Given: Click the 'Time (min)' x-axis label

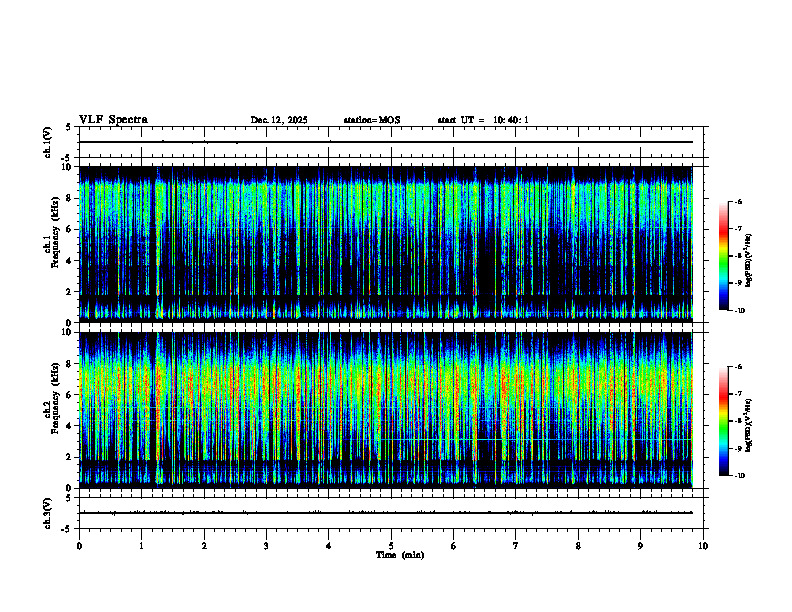Looking at the screenshot, I should pos(400,555).
